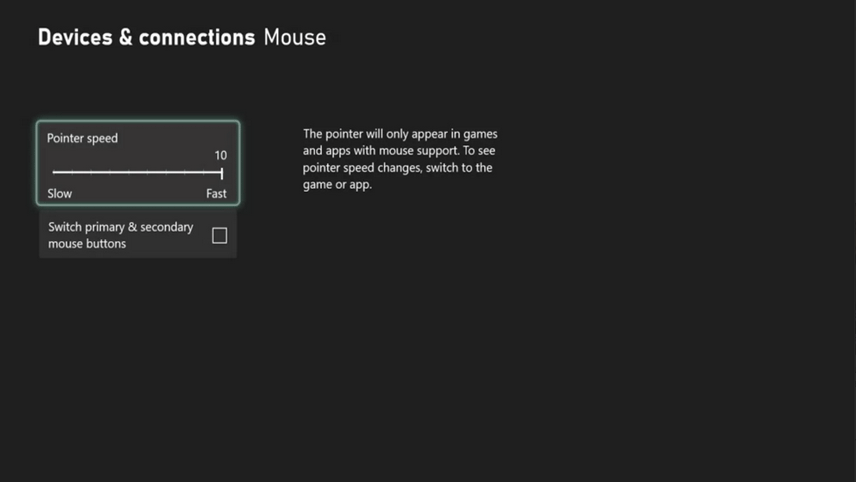Image resolution: width=856 pixels, height=482 pixels.
Task: Click the third tick on pointer speed slider
Action: click(x=91, y=172)
